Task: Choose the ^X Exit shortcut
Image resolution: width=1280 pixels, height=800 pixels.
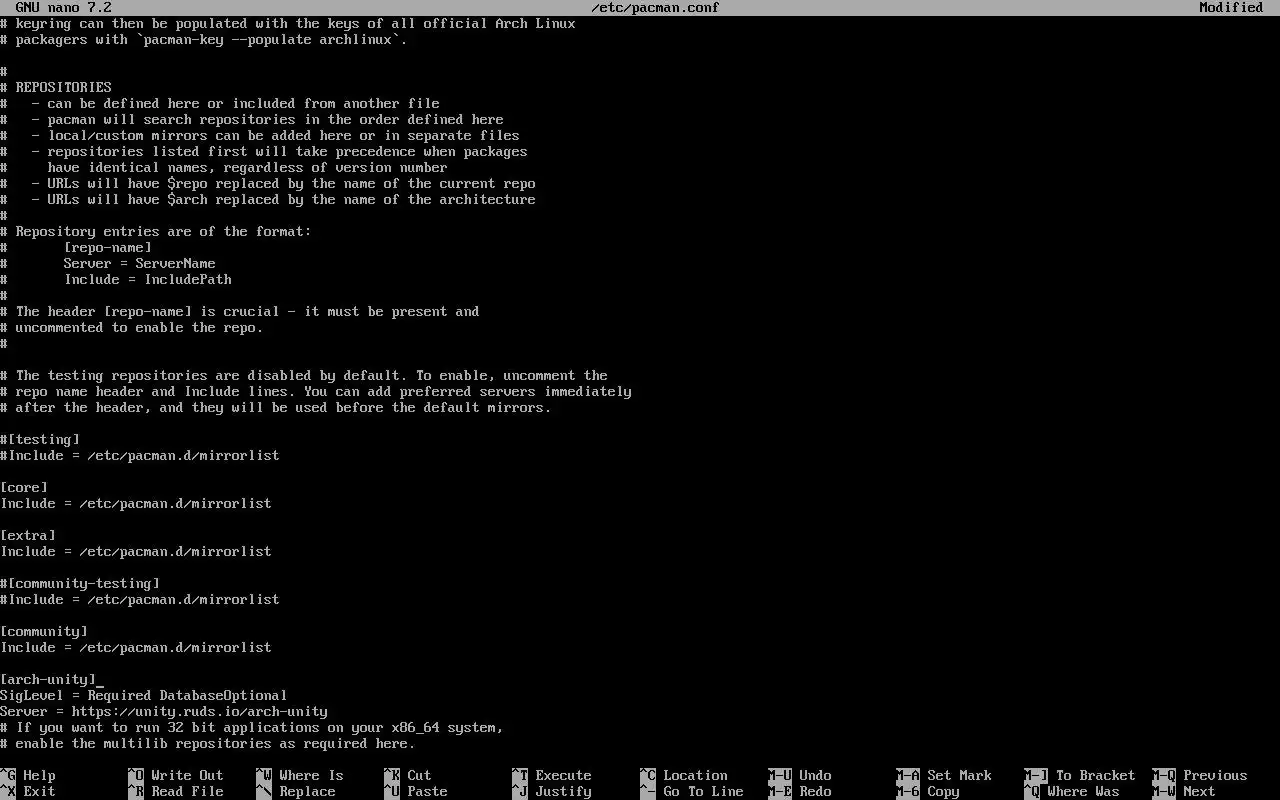Action: coord(28,791)
